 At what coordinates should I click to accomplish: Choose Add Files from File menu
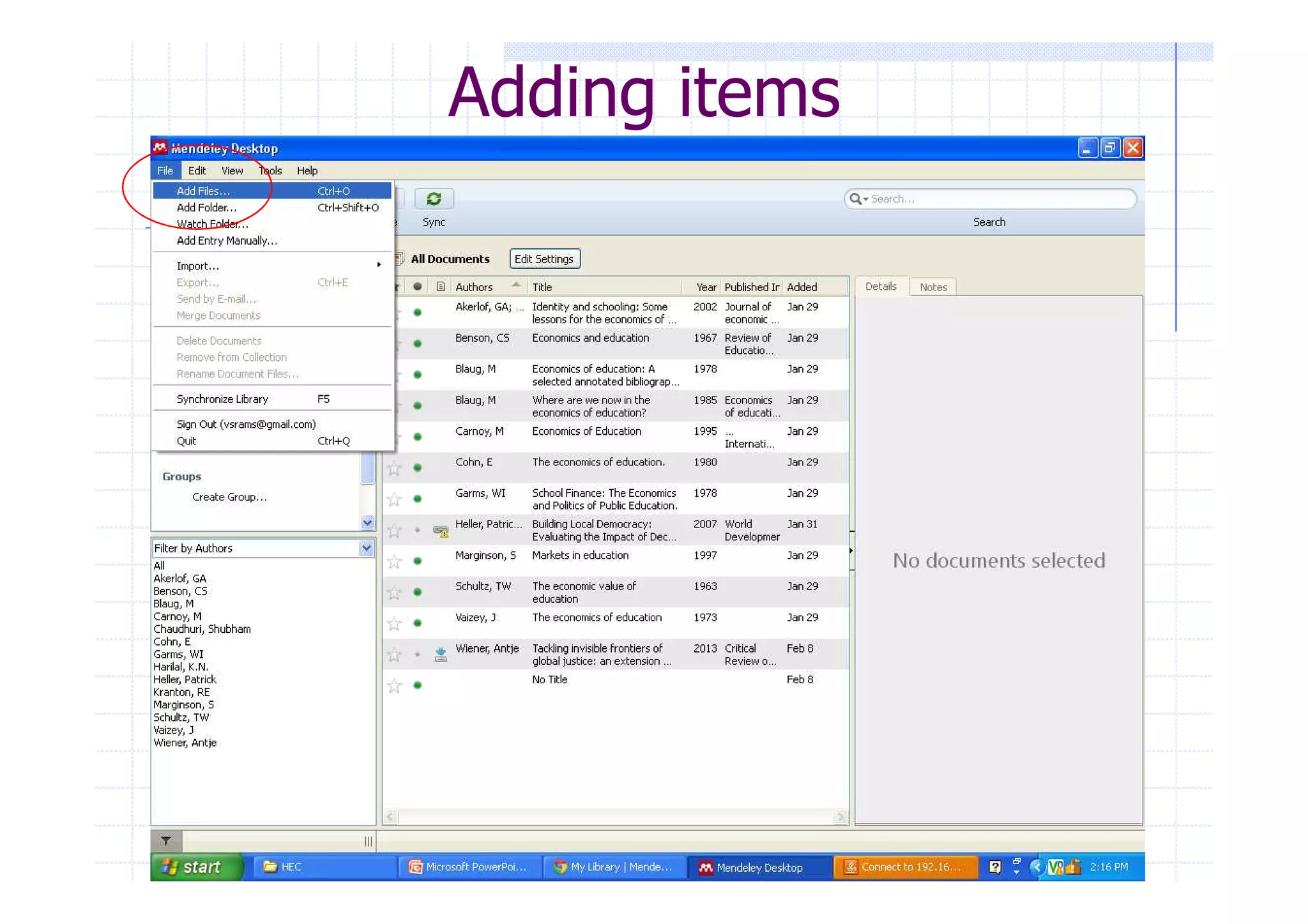[272, 190]
